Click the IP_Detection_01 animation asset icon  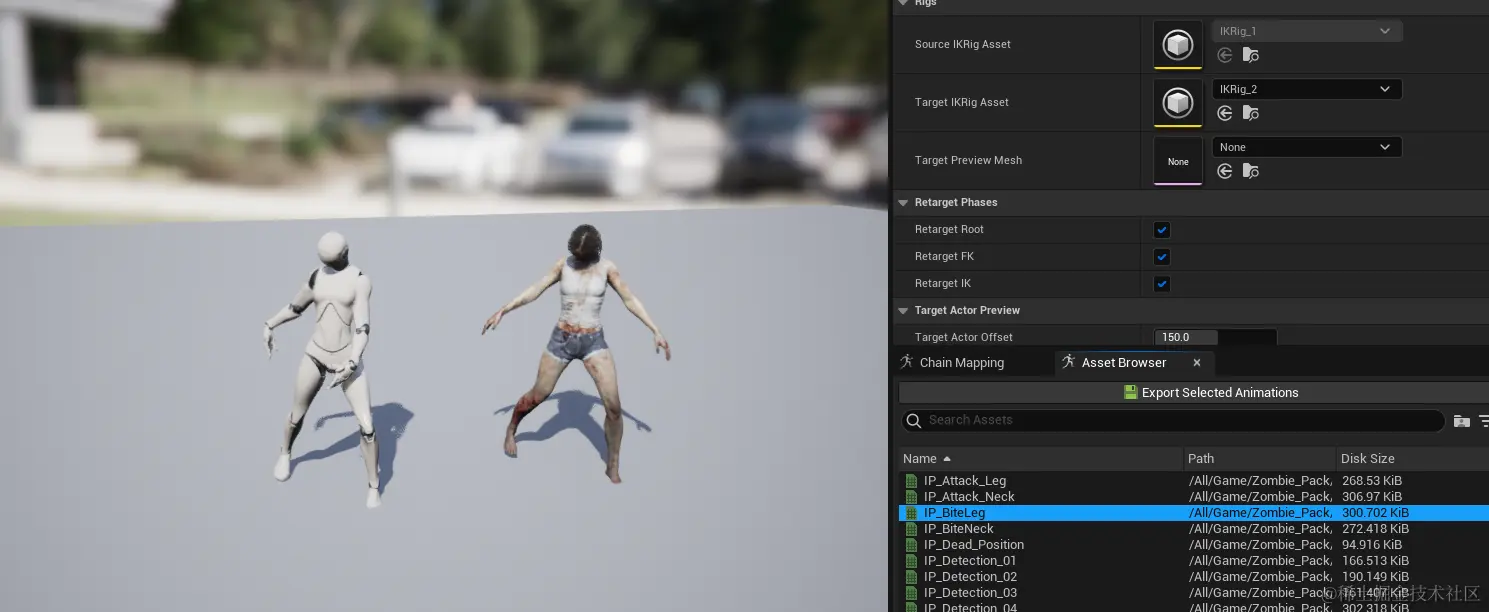coord(911,561)
